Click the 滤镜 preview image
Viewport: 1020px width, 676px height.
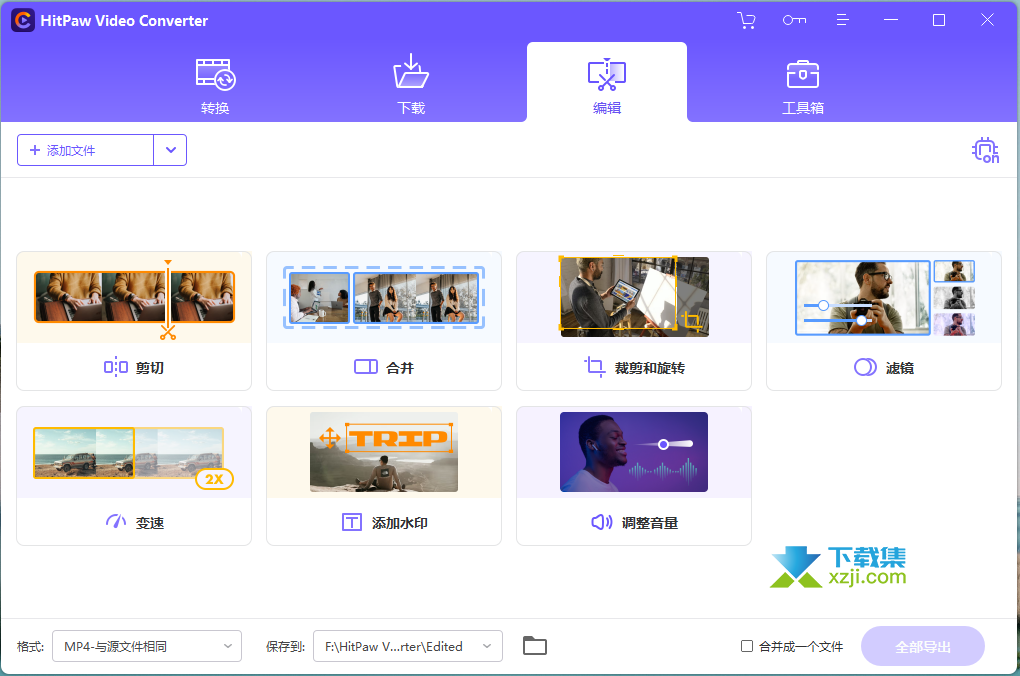click(885, 298)
